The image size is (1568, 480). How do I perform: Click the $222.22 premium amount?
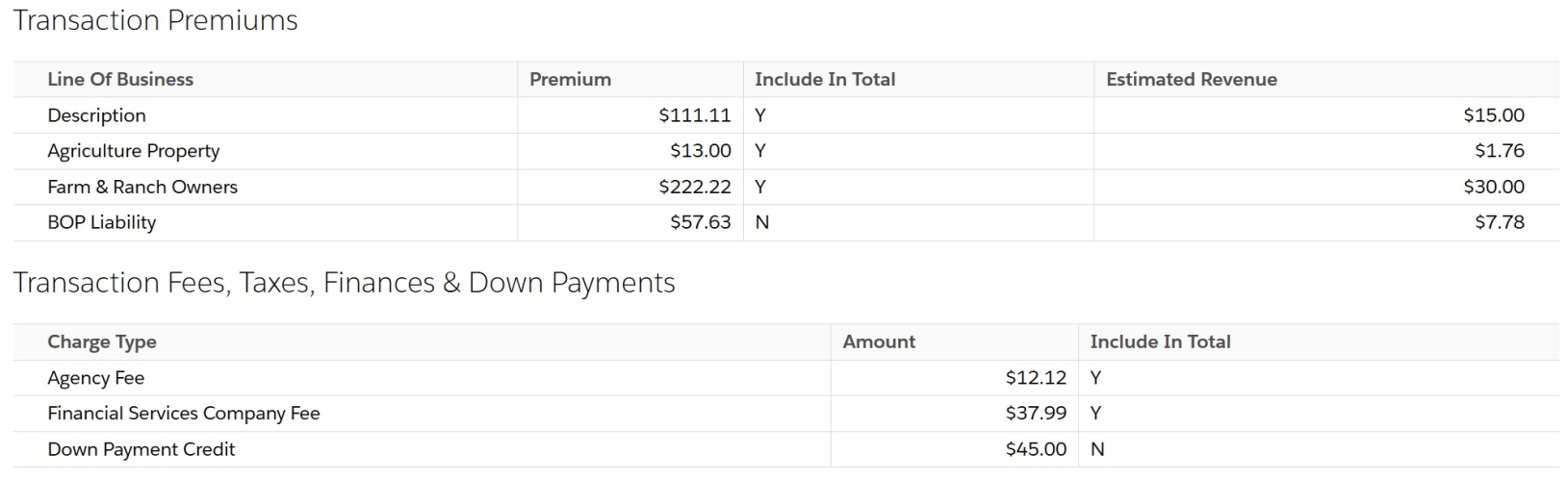point(694,187)
